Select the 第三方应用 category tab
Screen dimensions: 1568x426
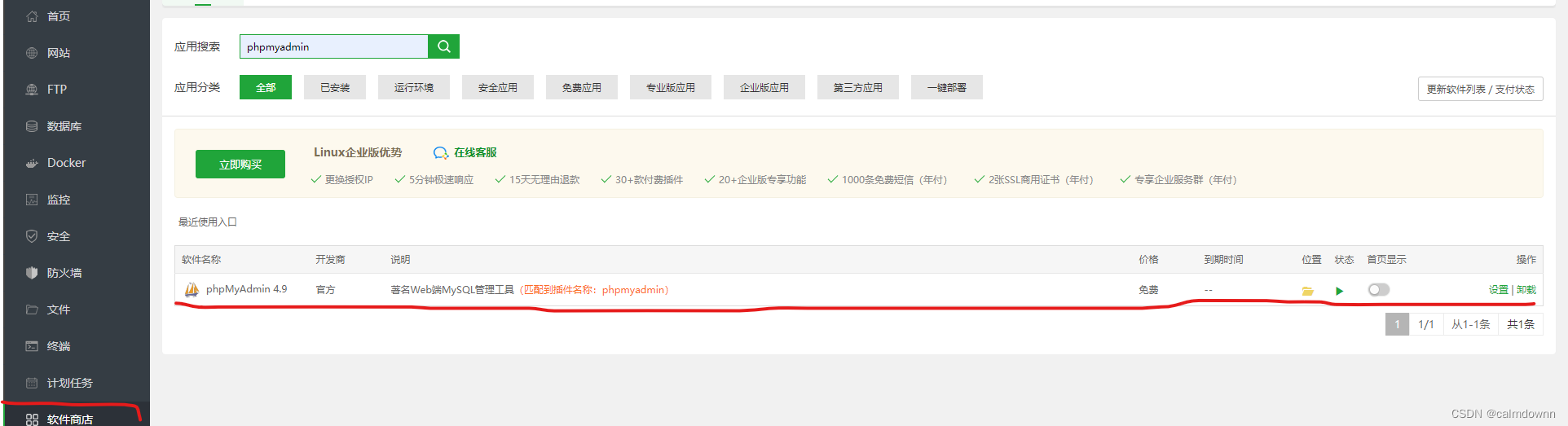tap(858, 87)
